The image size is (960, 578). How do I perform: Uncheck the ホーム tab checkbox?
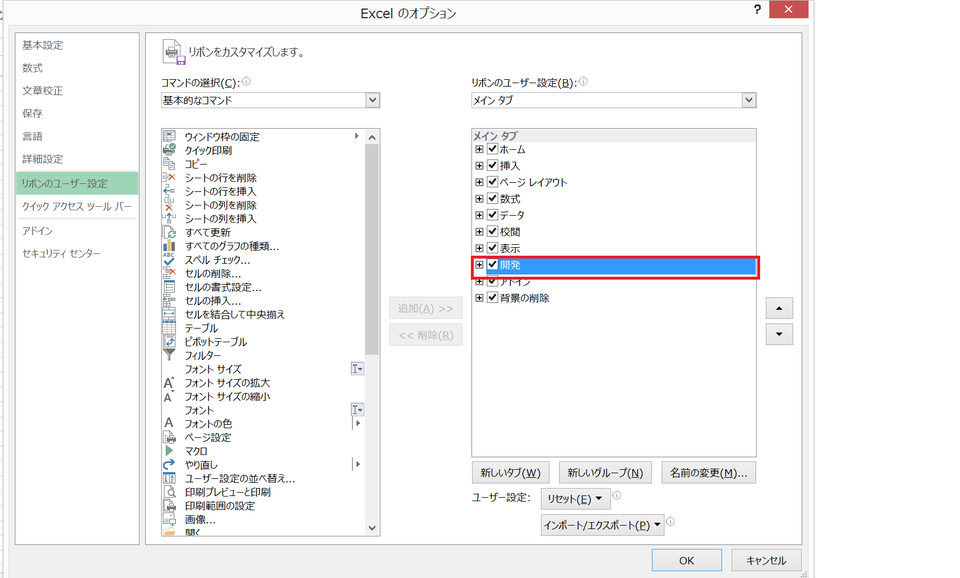(492, 149)
